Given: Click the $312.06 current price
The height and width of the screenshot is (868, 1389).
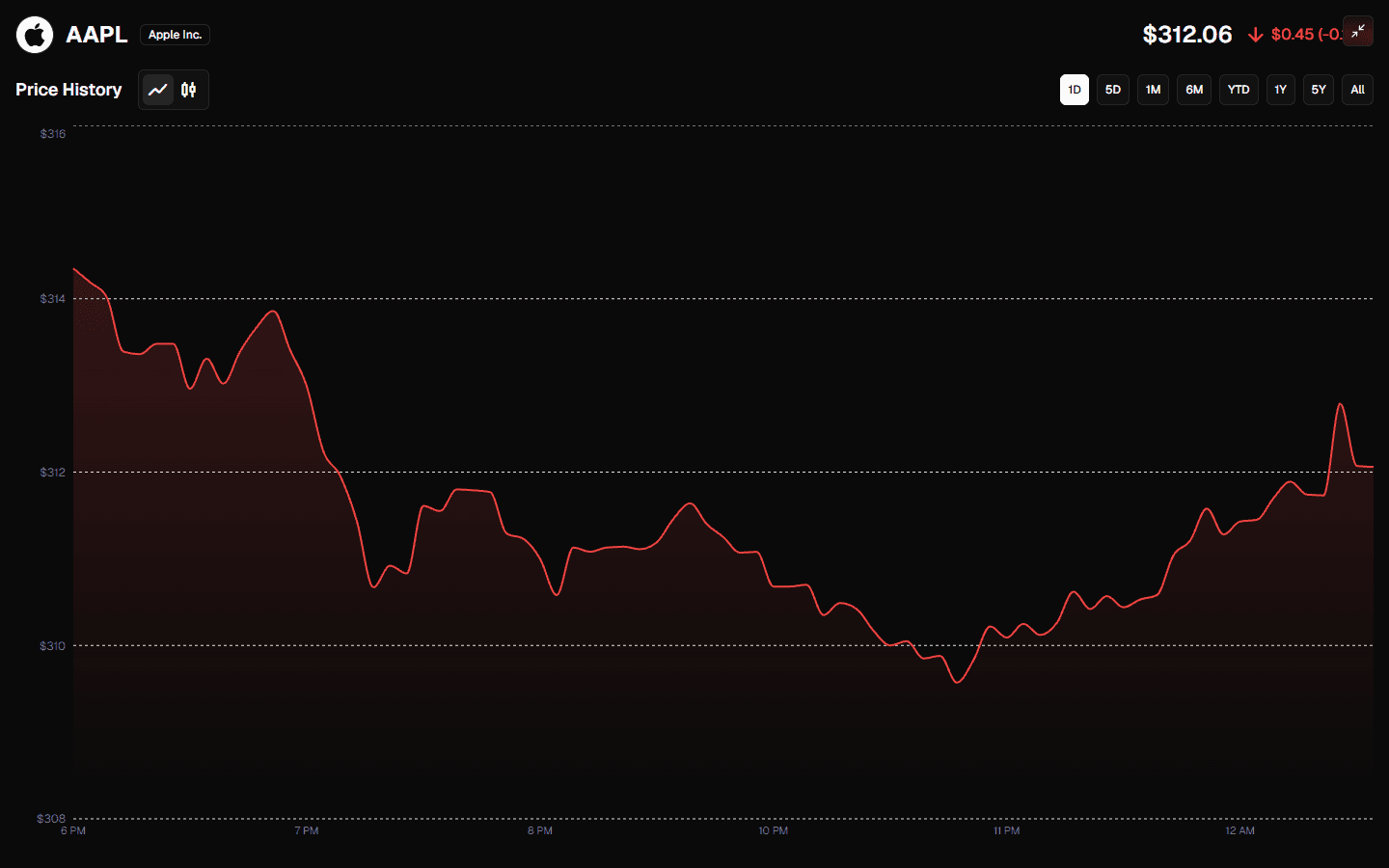Looking at the screenshot, I should click(1187, 35).
